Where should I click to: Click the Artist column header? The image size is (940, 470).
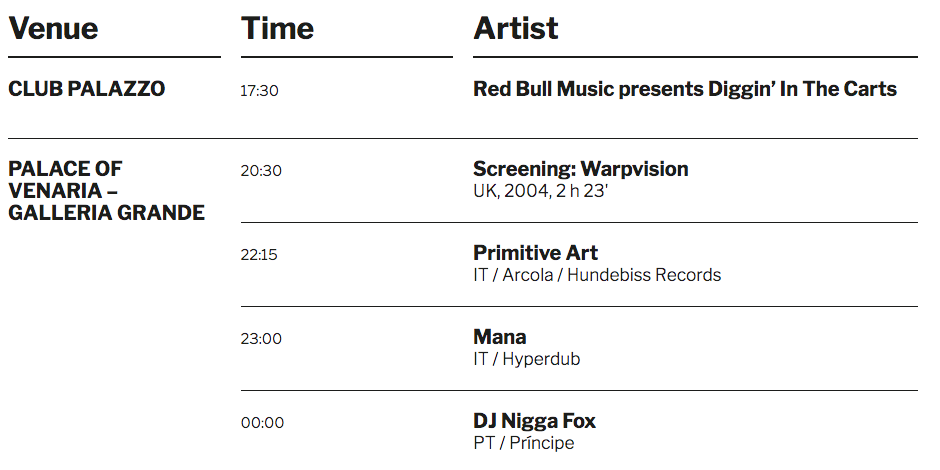[516, 28]
